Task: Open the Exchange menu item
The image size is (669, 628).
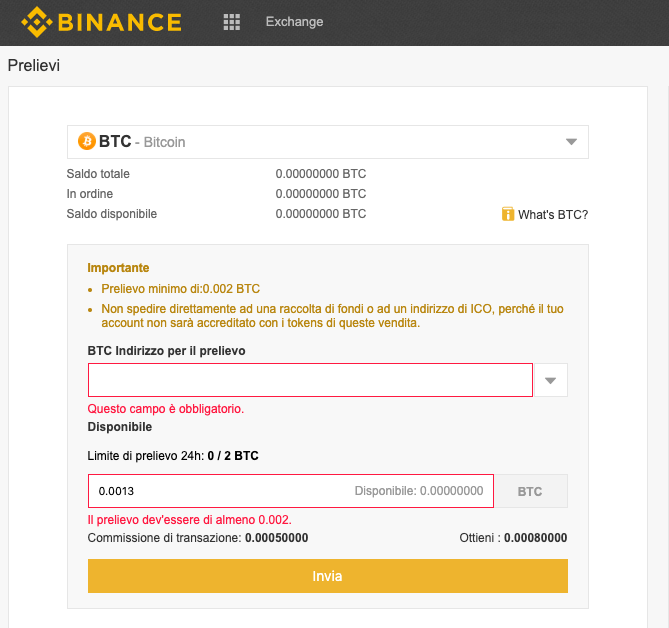Action: tap(294, 21)
